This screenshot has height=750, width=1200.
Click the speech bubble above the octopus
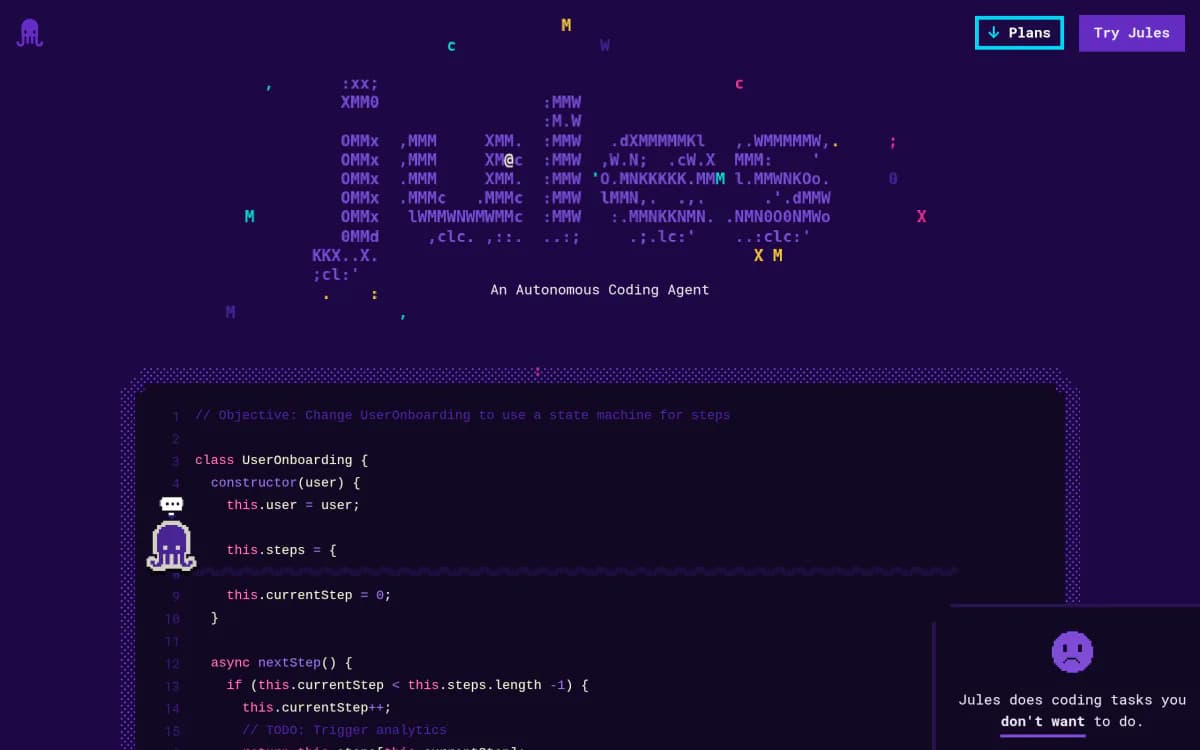click(172, 505)
